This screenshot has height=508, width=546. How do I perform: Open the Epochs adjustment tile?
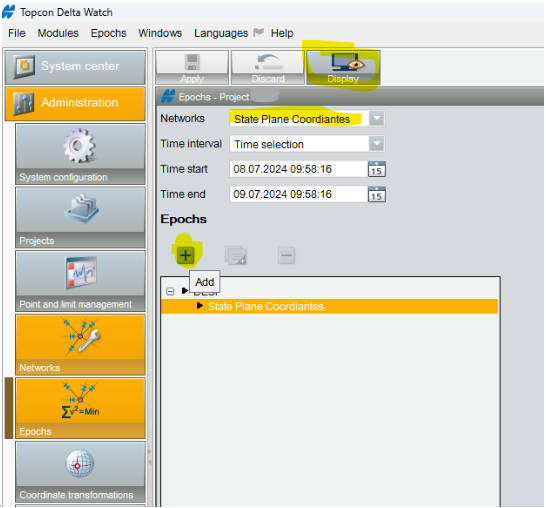coord(80,408)
